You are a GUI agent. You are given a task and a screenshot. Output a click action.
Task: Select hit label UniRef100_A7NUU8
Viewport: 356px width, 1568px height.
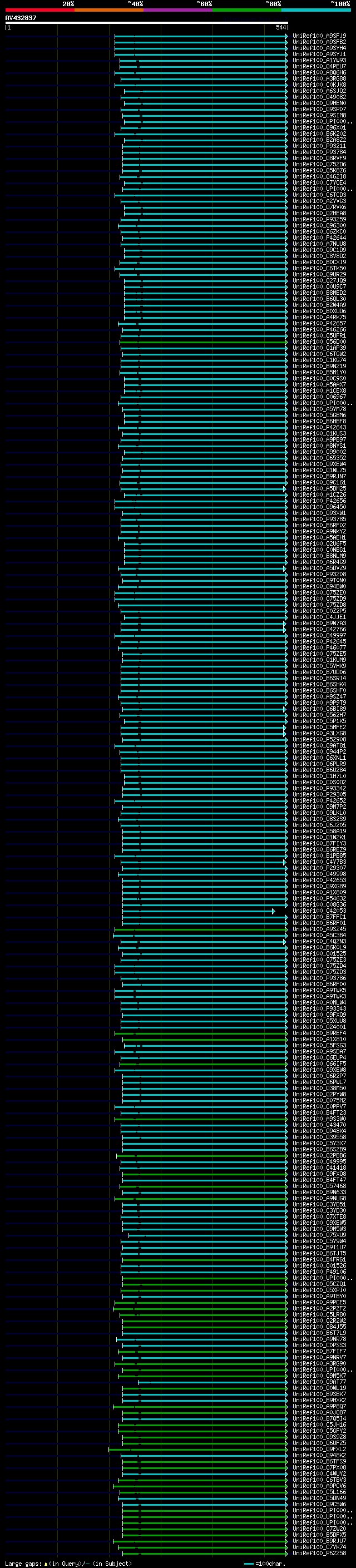click(x=319, y=244)
